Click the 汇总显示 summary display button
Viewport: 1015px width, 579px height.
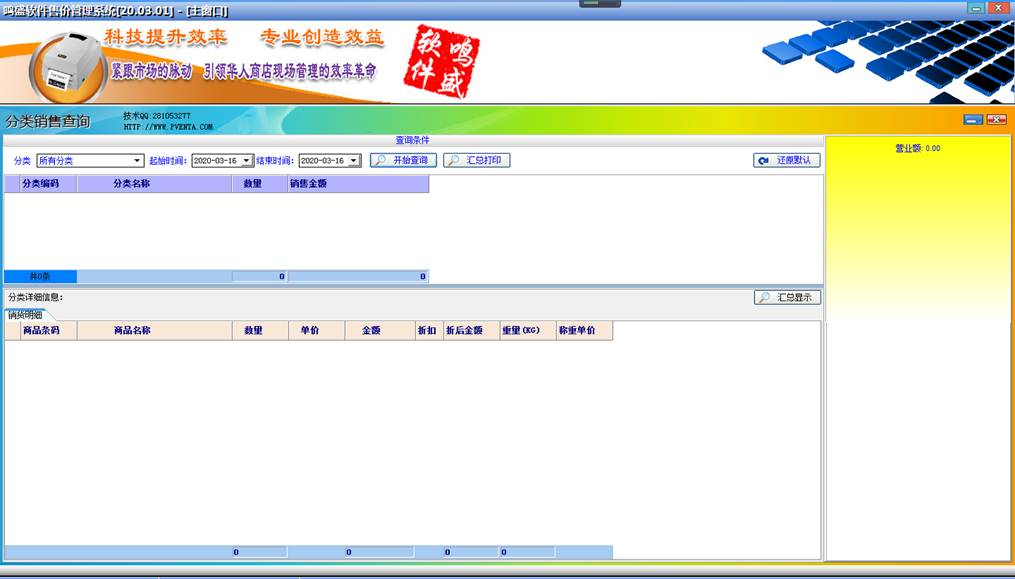click(787, 298)
